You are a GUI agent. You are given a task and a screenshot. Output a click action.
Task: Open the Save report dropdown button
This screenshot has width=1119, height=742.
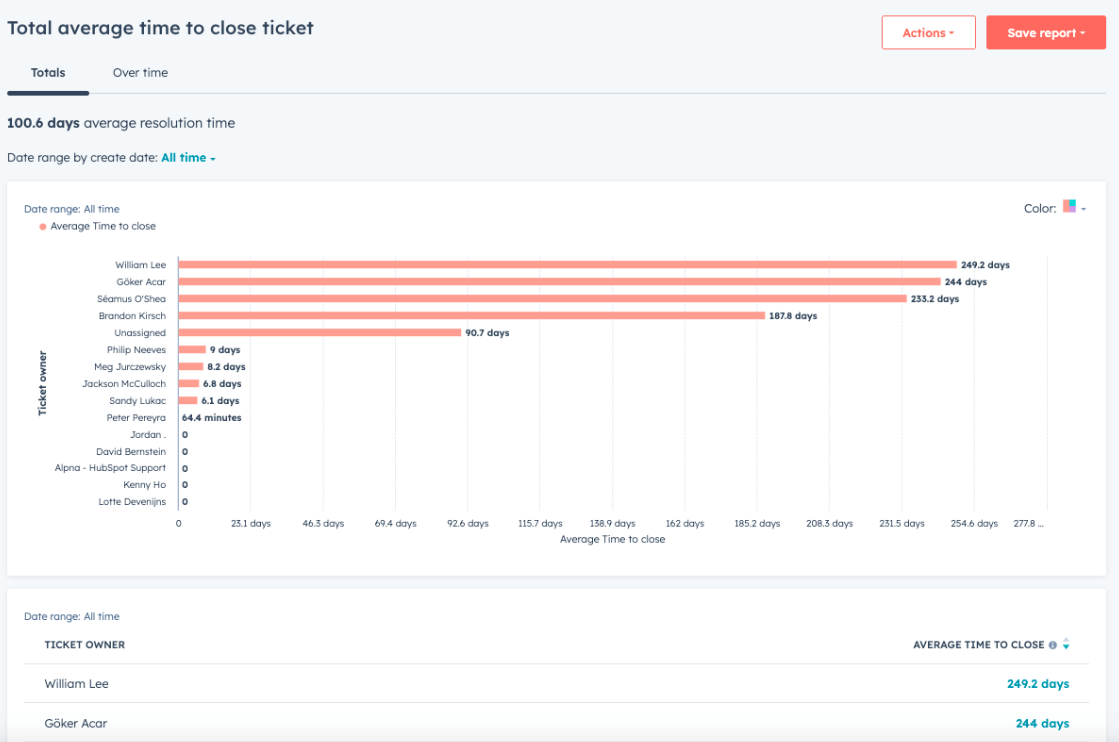(1045, 33)
